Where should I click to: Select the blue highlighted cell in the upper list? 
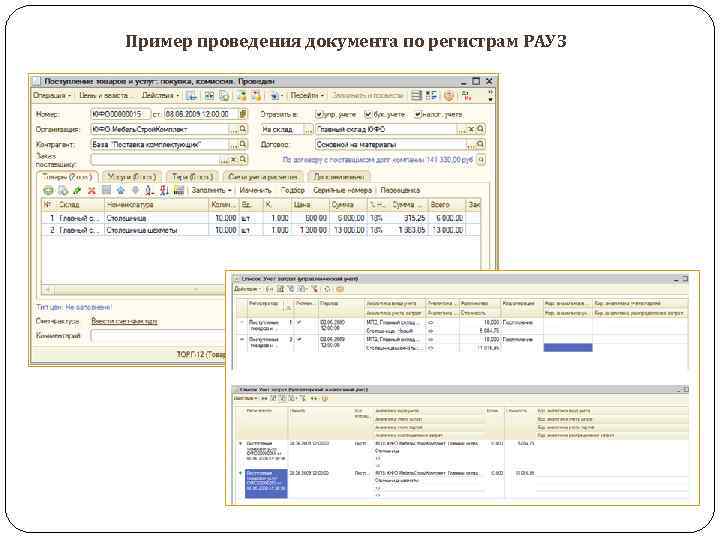[568, 348]
